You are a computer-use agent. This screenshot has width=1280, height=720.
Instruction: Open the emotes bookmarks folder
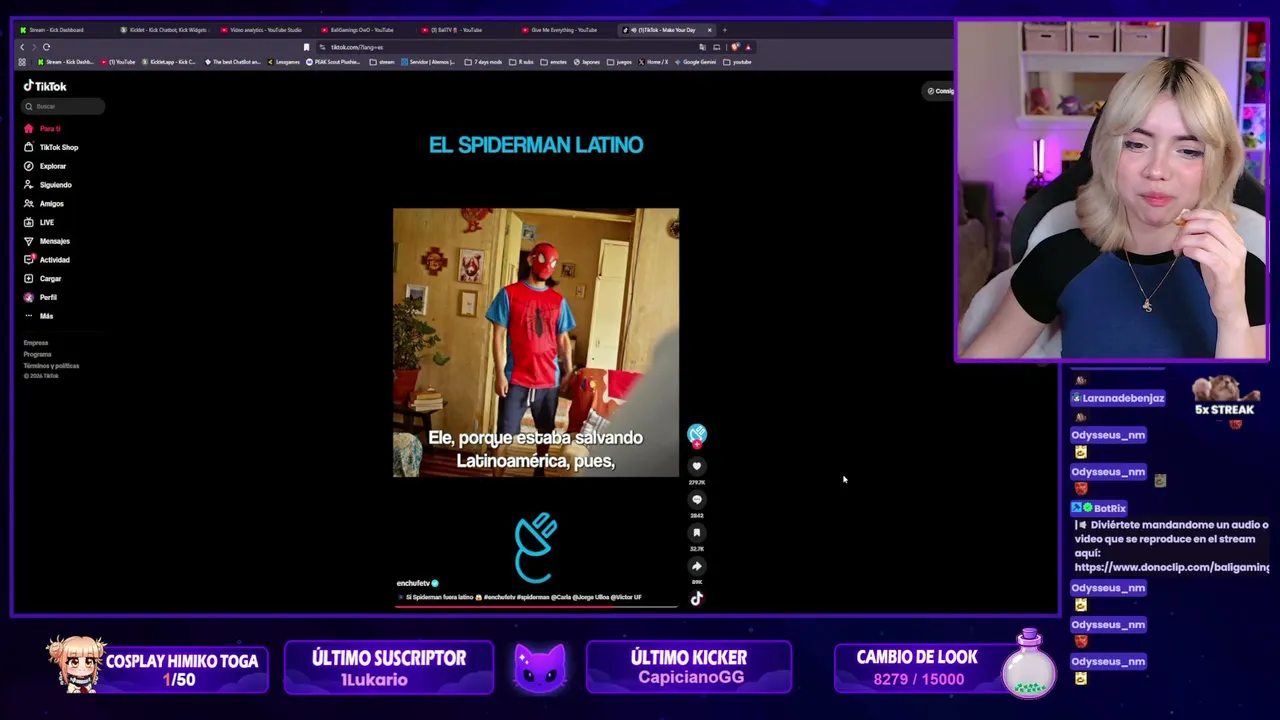coord(555,62)
